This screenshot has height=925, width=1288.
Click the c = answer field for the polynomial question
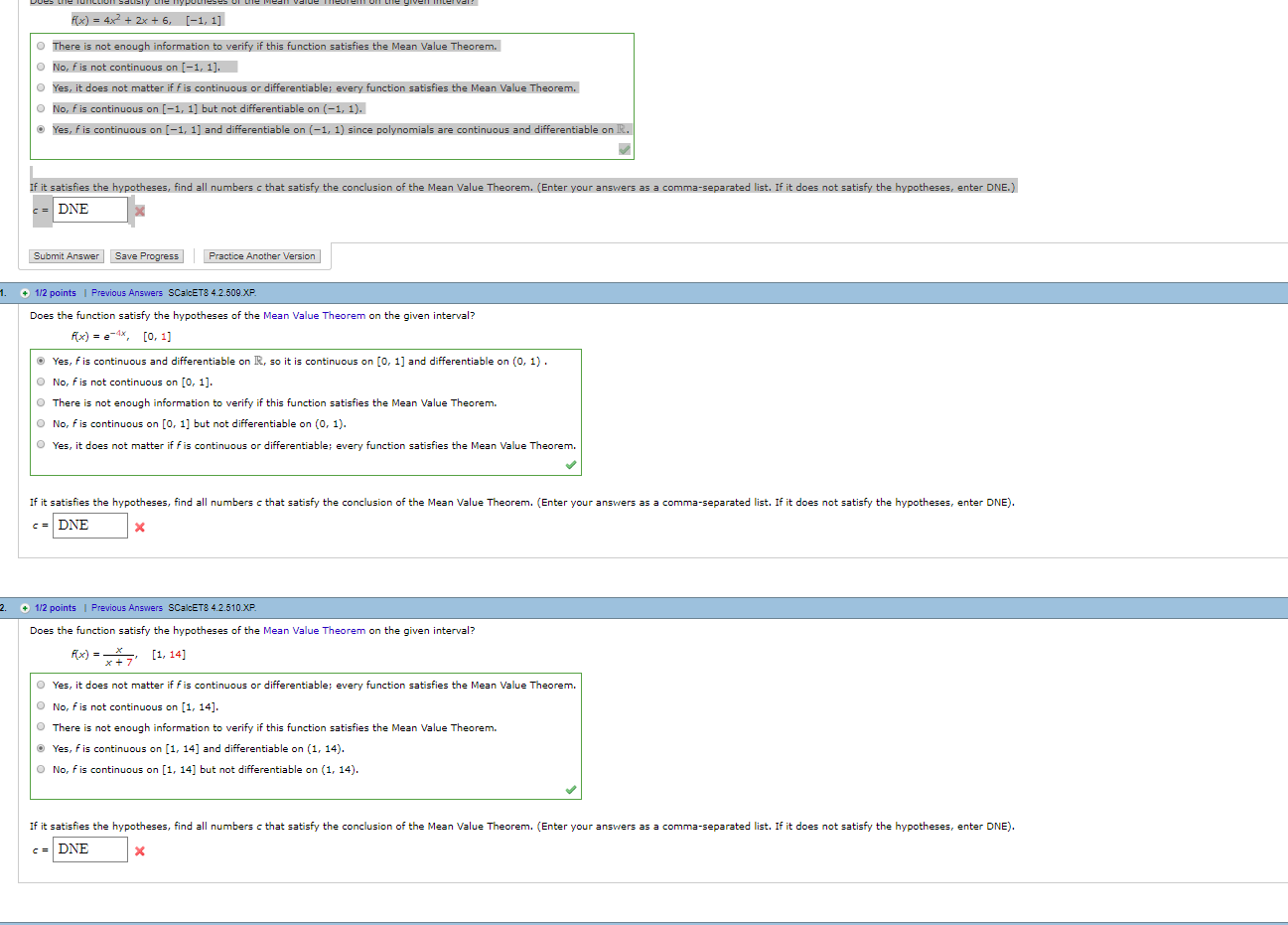click(90, 210)
